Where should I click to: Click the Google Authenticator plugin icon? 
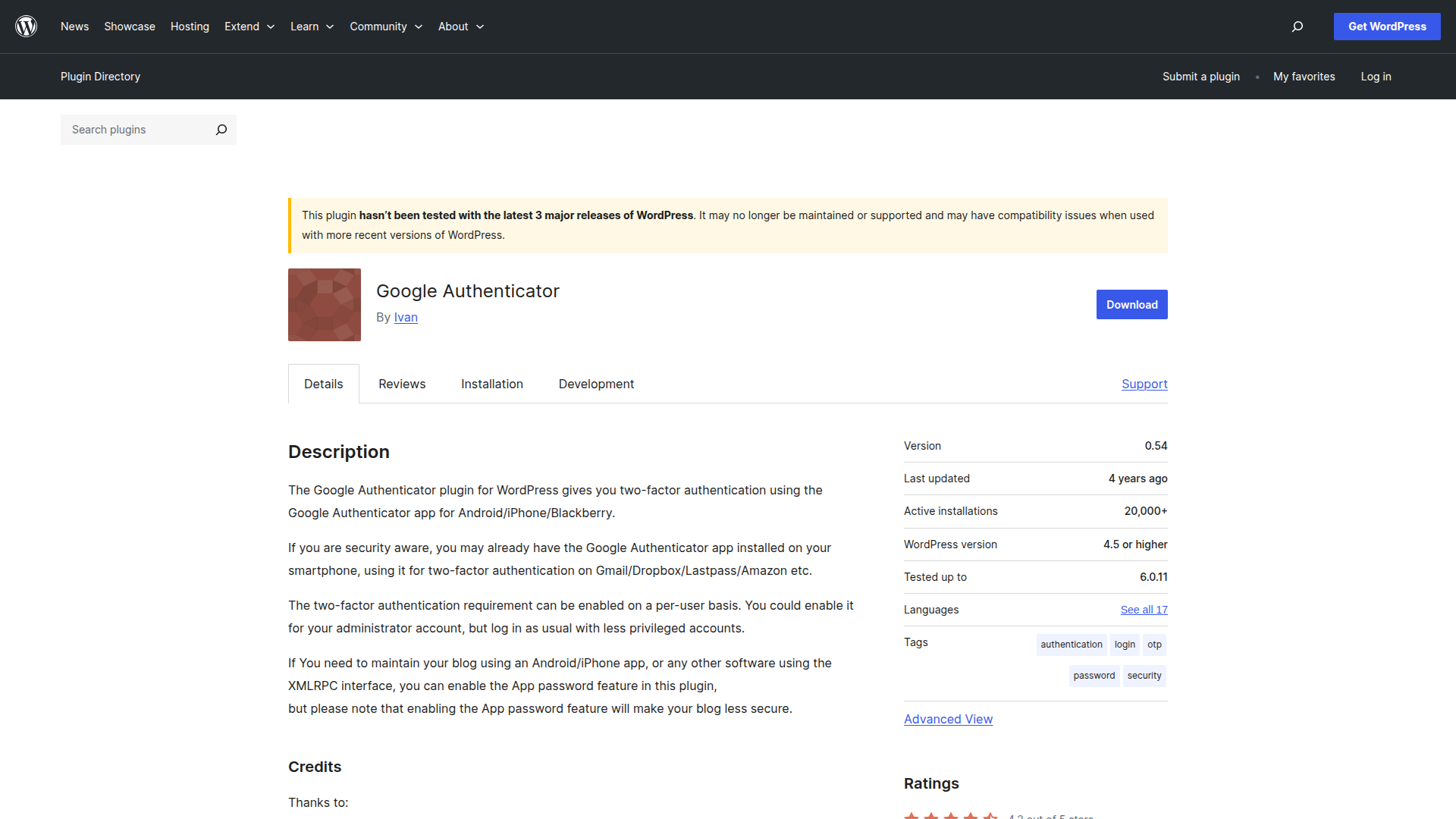pyautogui.click(x=325, y=305)
